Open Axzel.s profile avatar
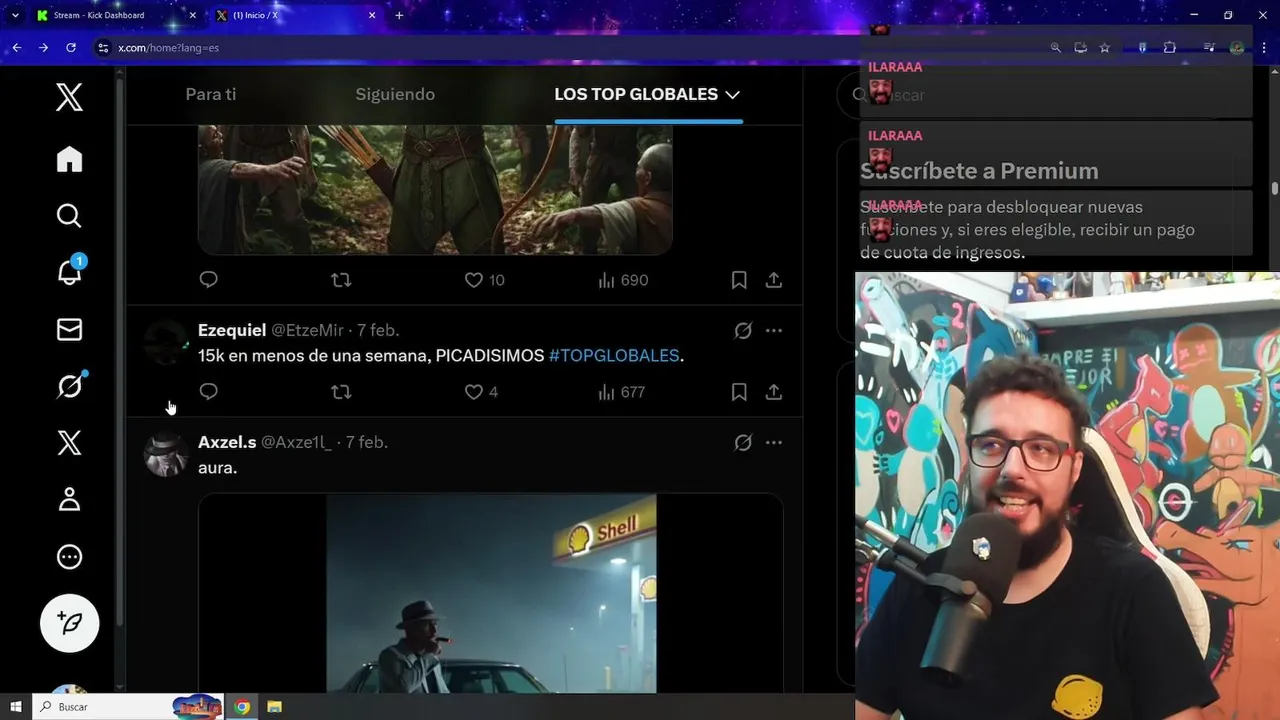The height and width of the screenshot is (720, 1280). point(166,454)
